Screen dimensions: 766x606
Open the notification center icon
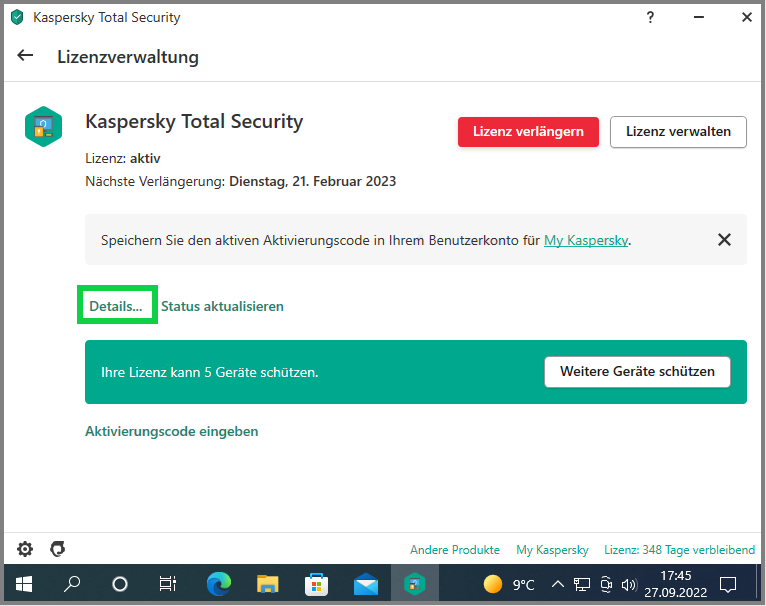tap(728, 584)
